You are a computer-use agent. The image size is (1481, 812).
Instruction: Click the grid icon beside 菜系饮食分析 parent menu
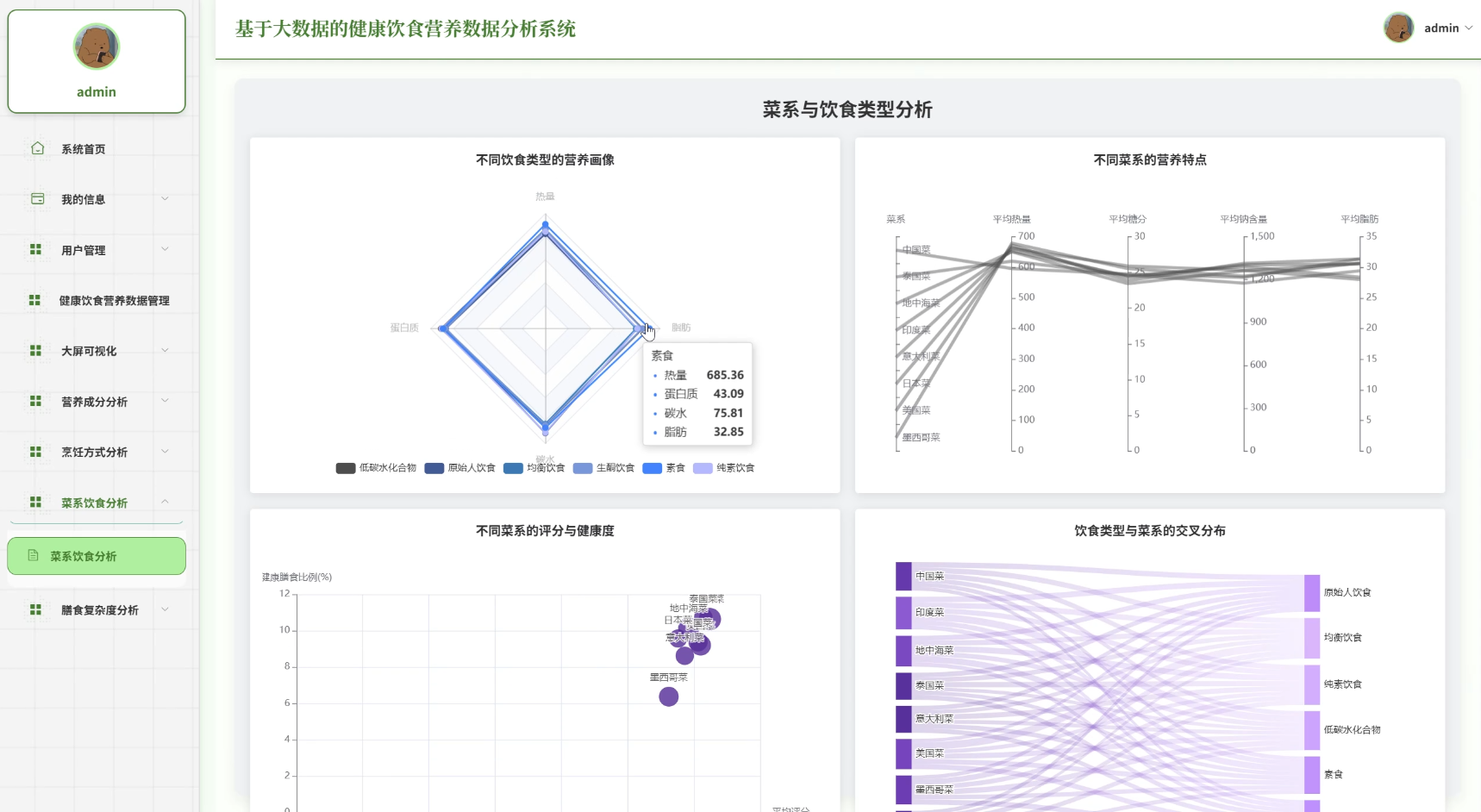tap(35, 502)
